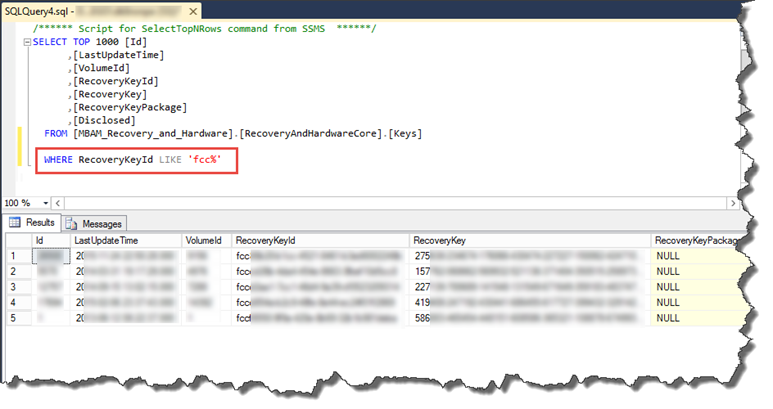Click the LIKE keyword in the query
Screen dimensions: 773x409
(170, 160)
